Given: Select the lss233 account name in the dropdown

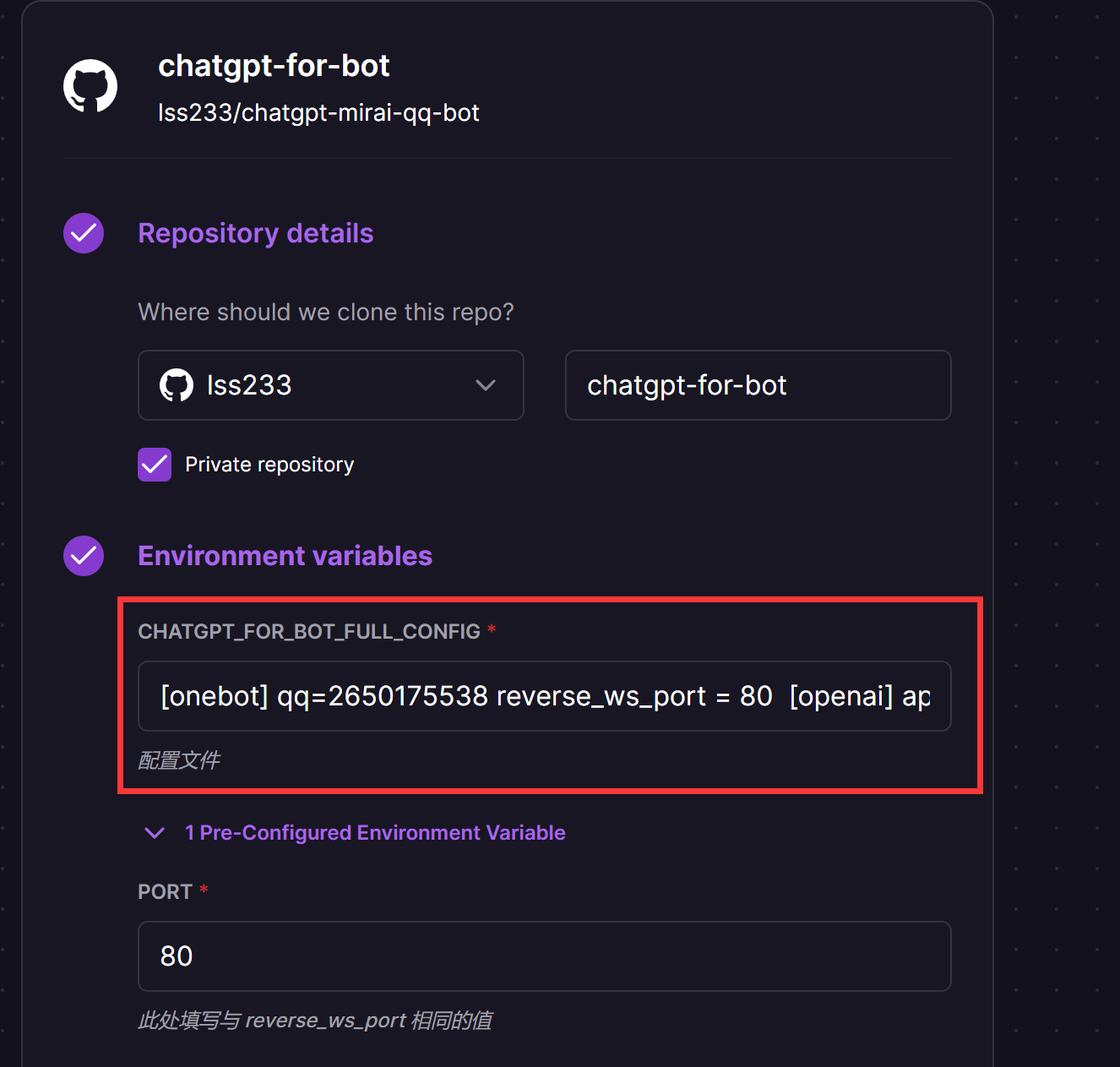Looking at the screenshot, I should tap(249, 385).
